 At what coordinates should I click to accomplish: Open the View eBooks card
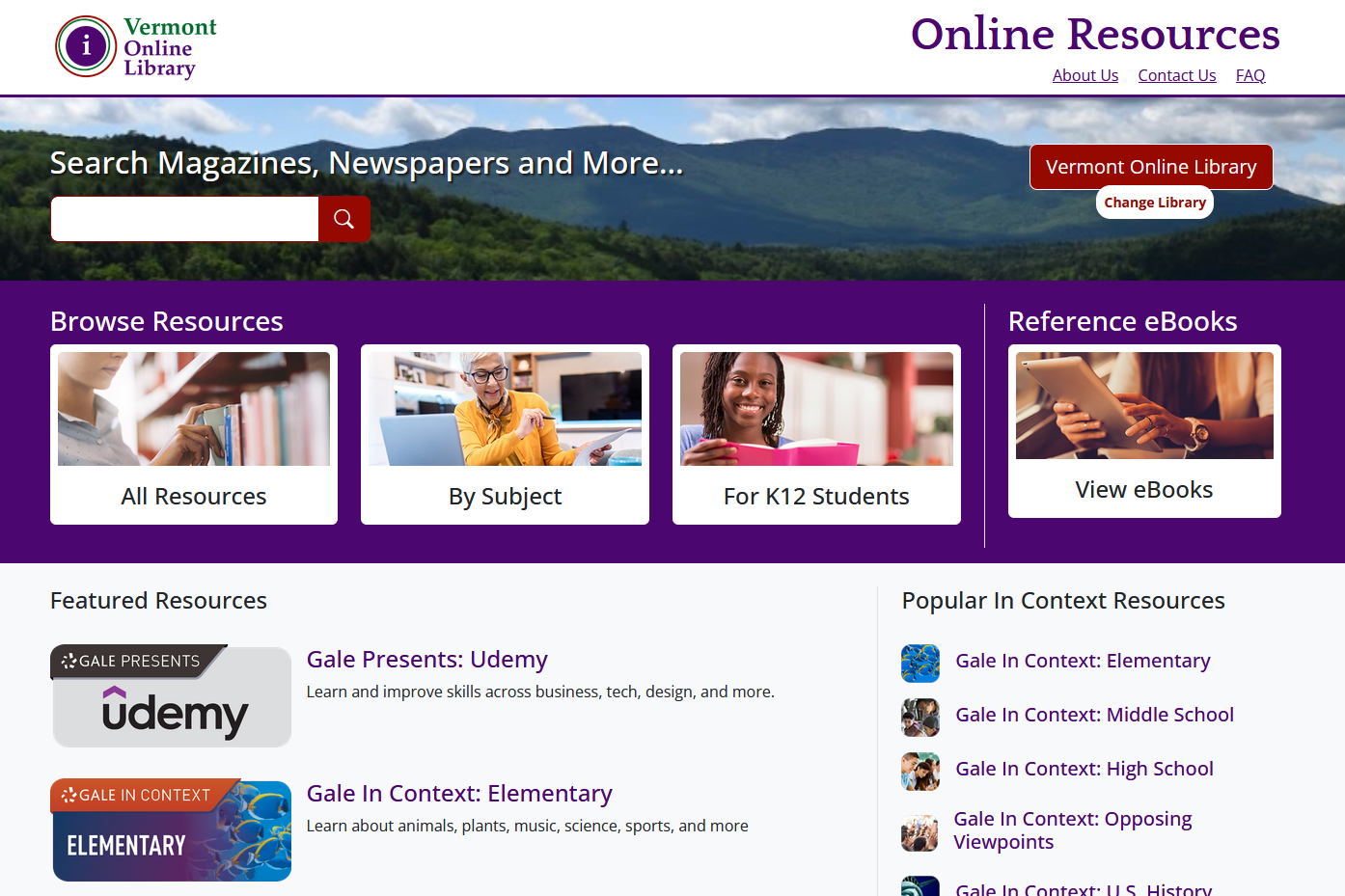(x=1144, y=431)
